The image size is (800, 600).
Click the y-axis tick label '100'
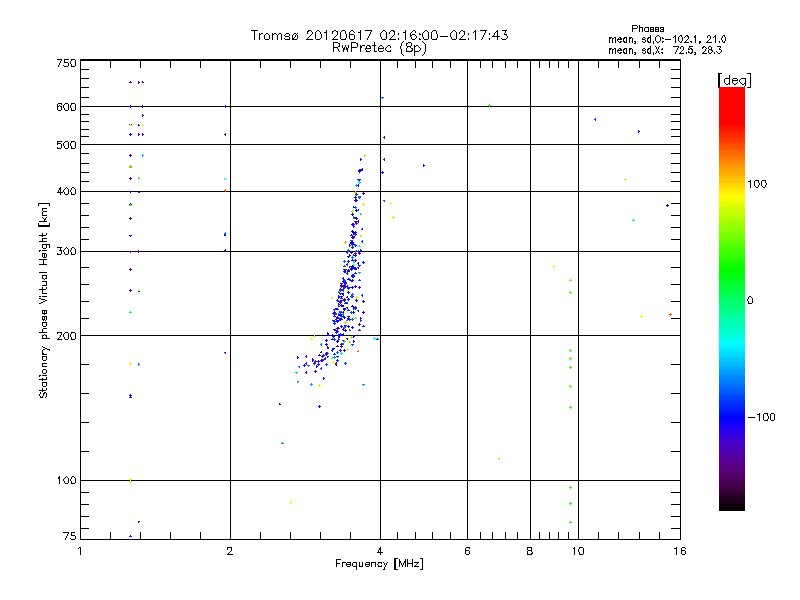coord(66,481)
